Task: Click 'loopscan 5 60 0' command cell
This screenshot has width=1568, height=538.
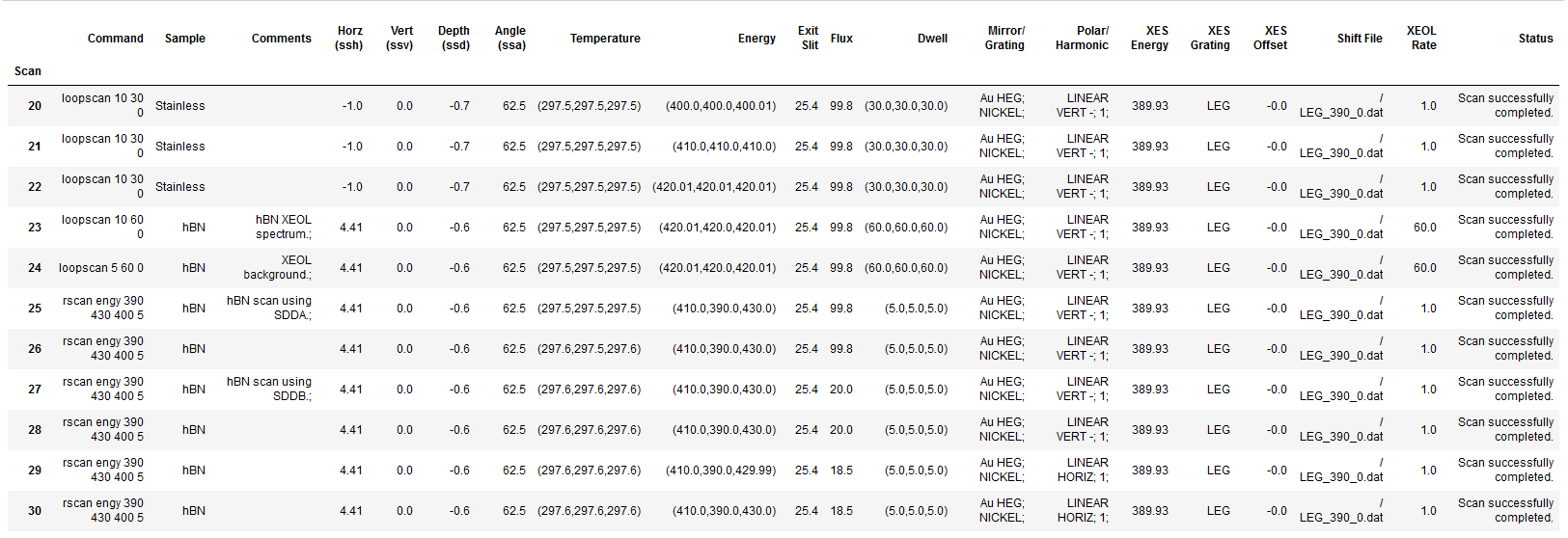Action: click(101, 268)
